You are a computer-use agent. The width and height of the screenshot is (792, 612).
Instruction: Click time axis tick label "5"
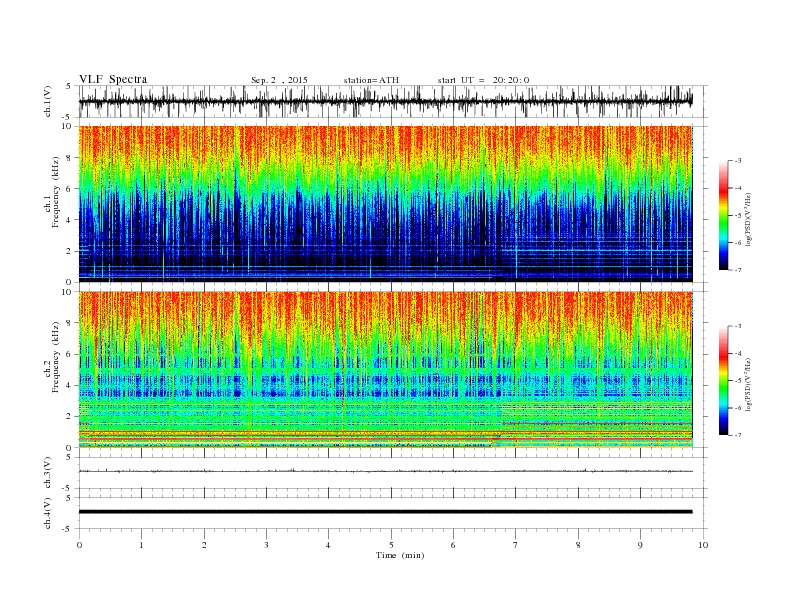click(x=391, y=545)
